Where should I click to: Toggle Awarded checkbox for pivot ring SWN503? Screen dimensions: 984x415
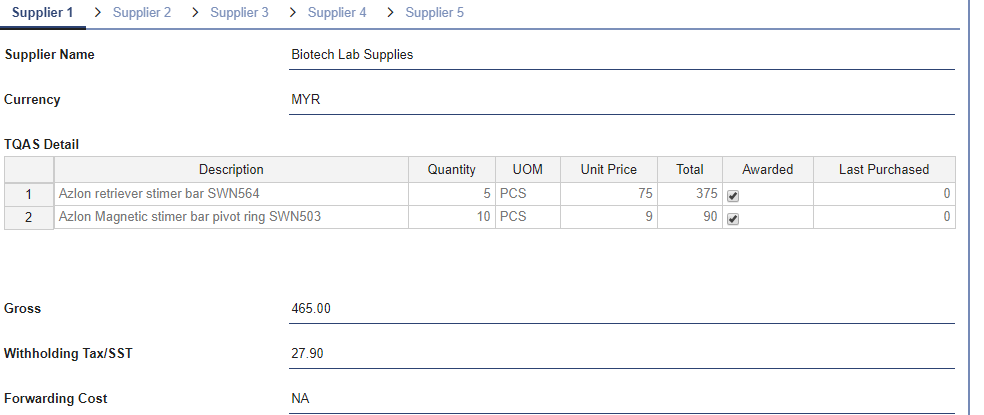pos(733,219)
